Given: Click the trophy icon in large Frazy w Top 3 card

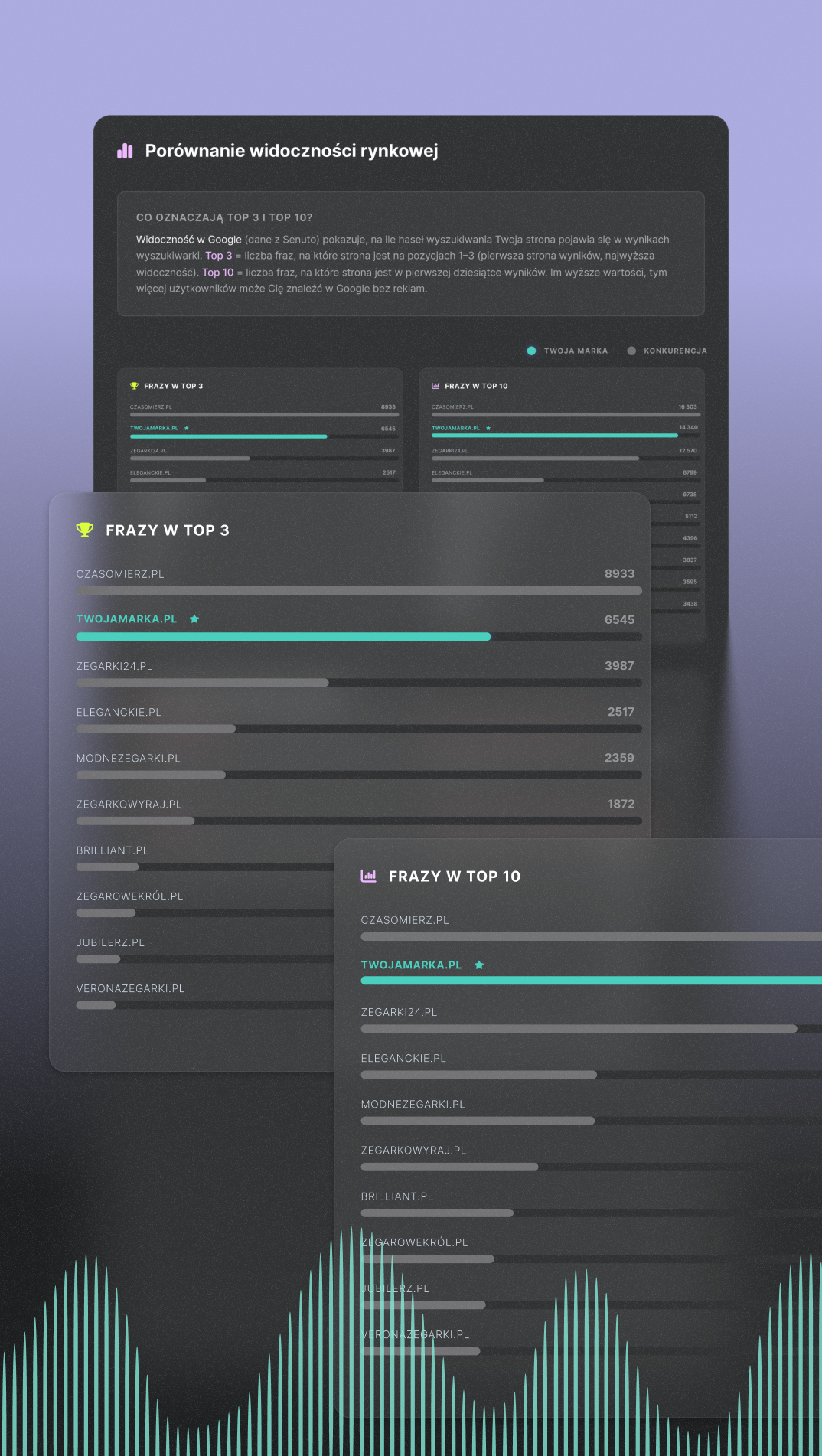Looking at the screenshot, I should 85,530.
